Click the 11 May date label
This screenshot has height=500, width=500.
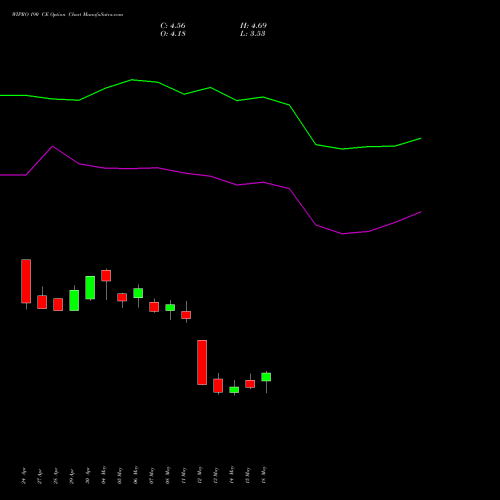tap(184, 475)
